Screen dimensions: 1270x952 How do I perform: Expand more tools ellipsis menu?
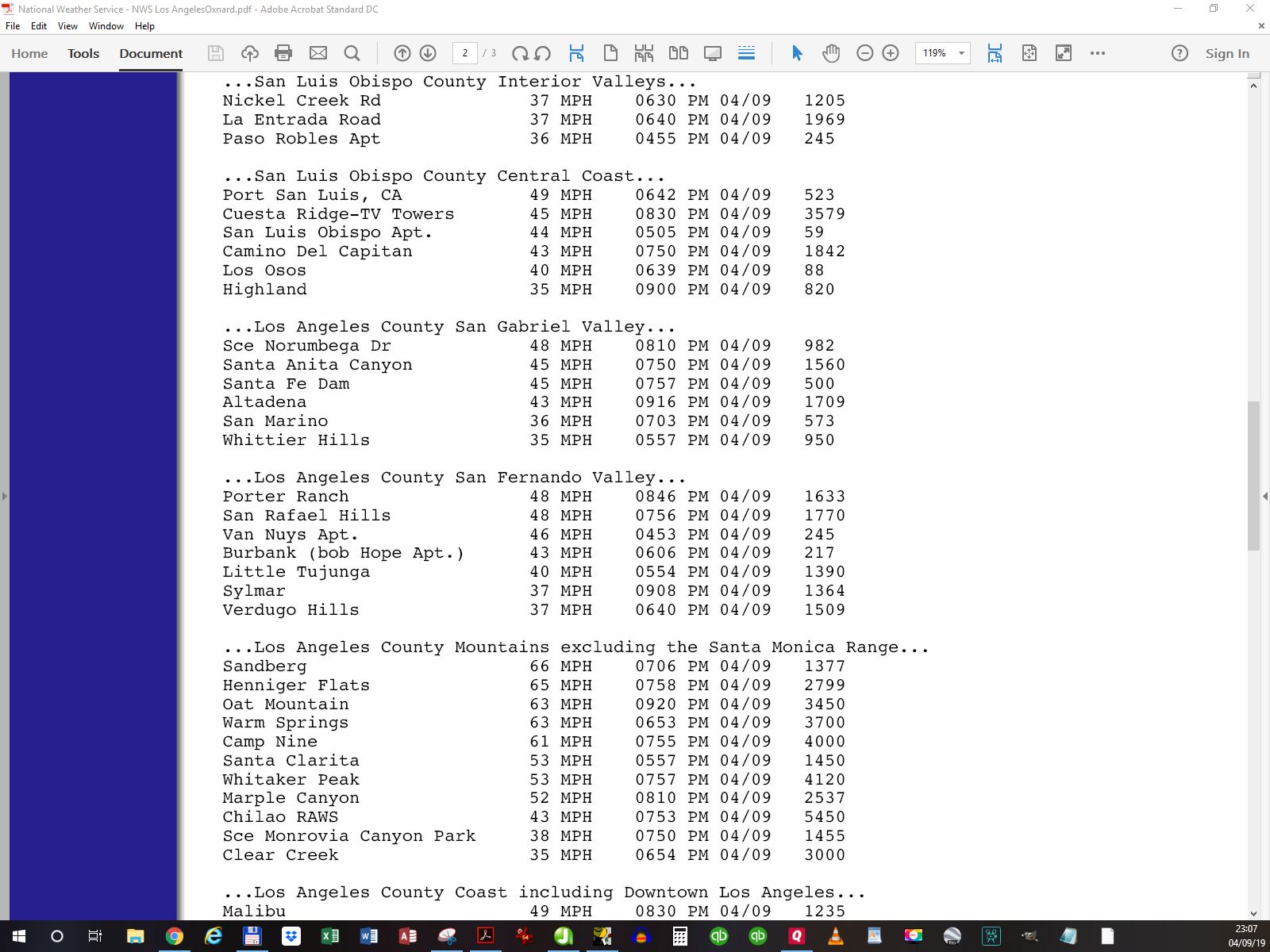(x=1098, y=53)
